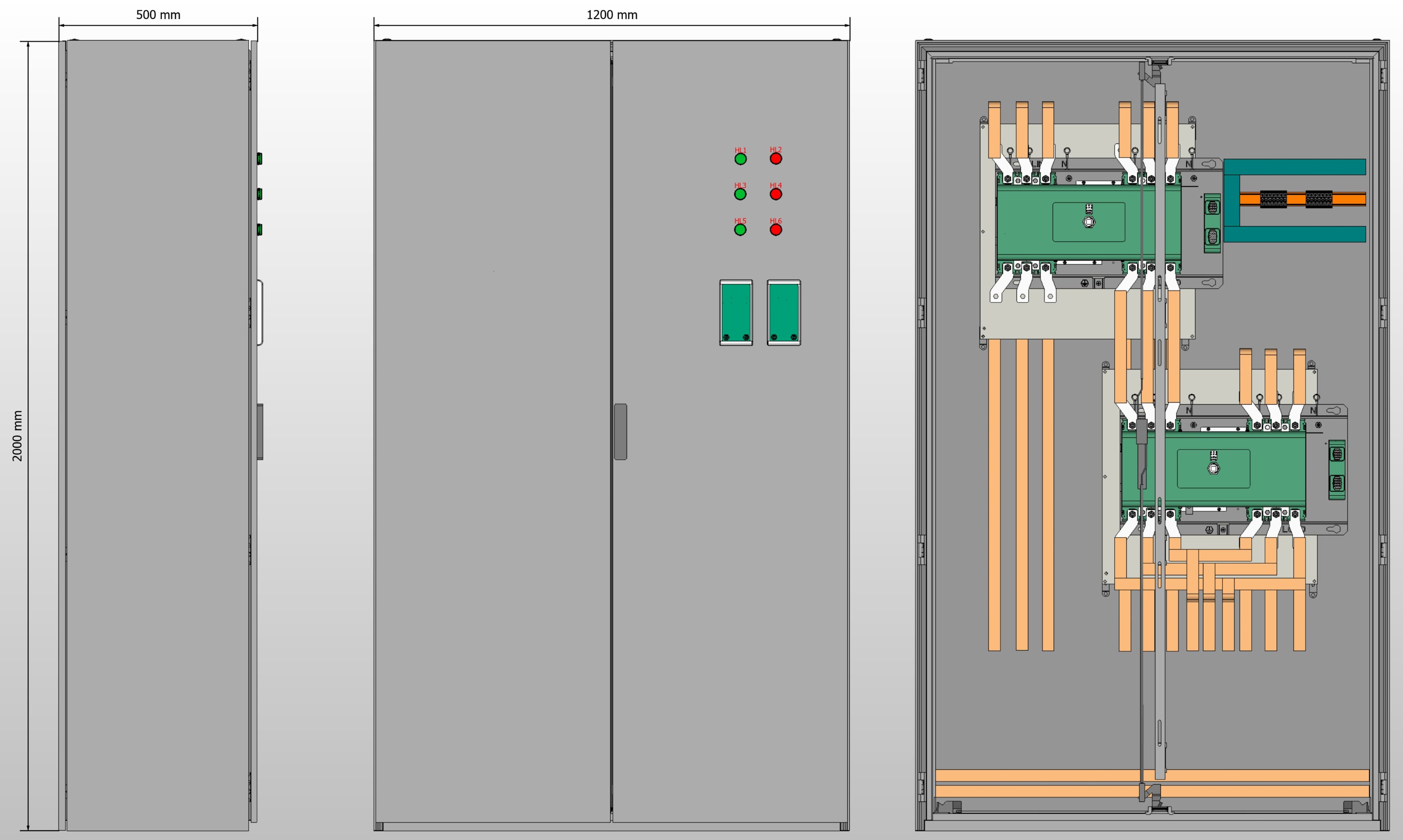Click the door handle in side view
The width and height of the screenshot is (1403, 840).
260,431
